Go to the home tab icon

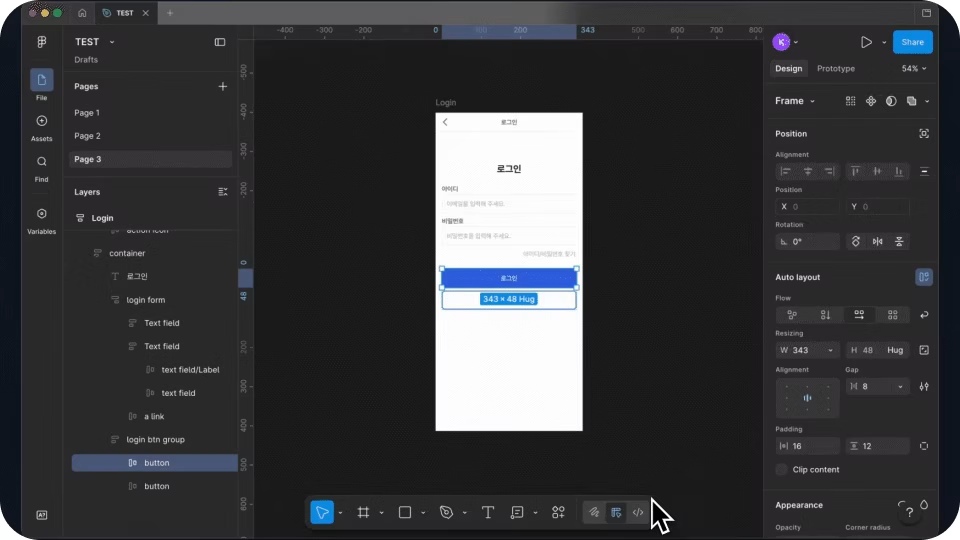coord(82,13)
